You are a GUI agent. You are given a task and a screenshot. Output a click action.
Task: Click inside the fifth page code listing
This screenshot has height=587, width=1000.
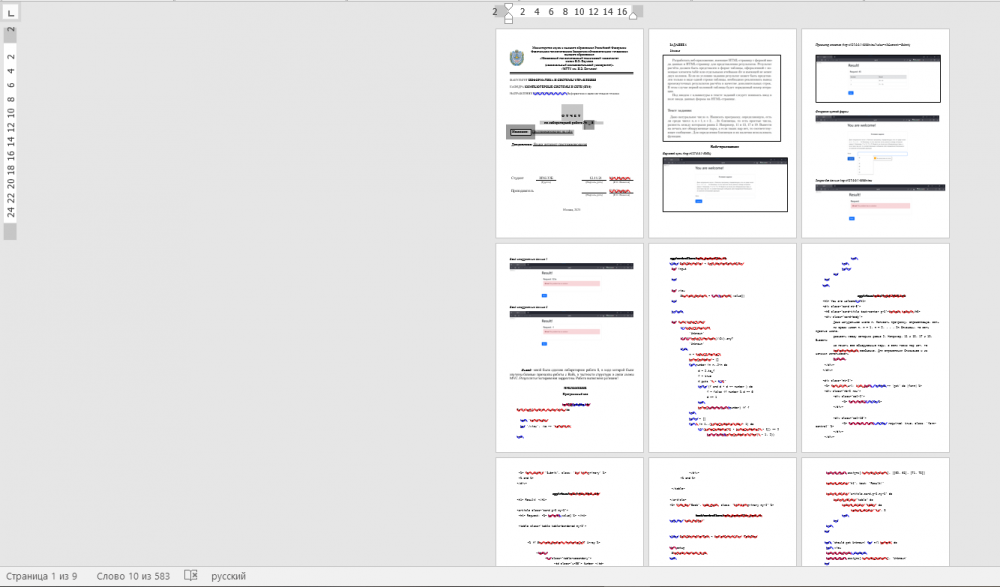(722, 348)
